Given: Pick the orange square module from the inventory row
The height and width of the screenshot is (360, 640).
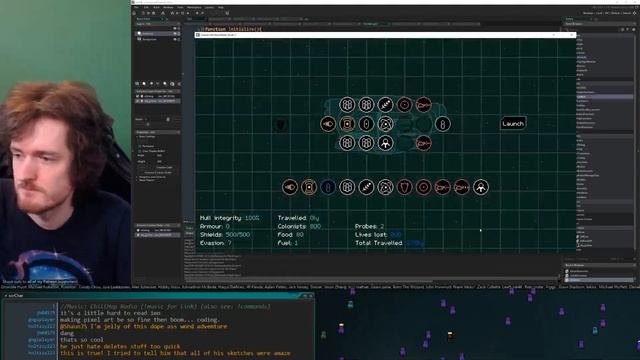Looking at the screenshot, I should (x=309, y=187).
